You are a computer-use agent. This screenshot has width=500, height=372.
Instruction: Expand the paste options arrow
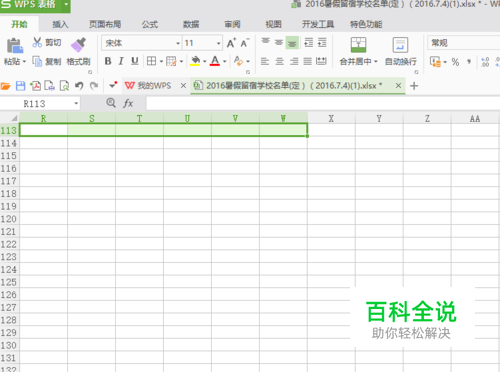click(x=24, y=62)
